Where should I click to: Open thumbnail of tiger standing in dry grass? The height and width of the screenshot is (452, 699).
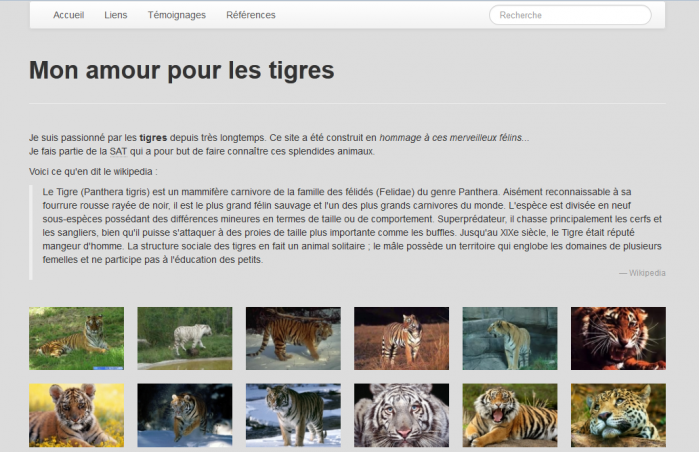402,338
